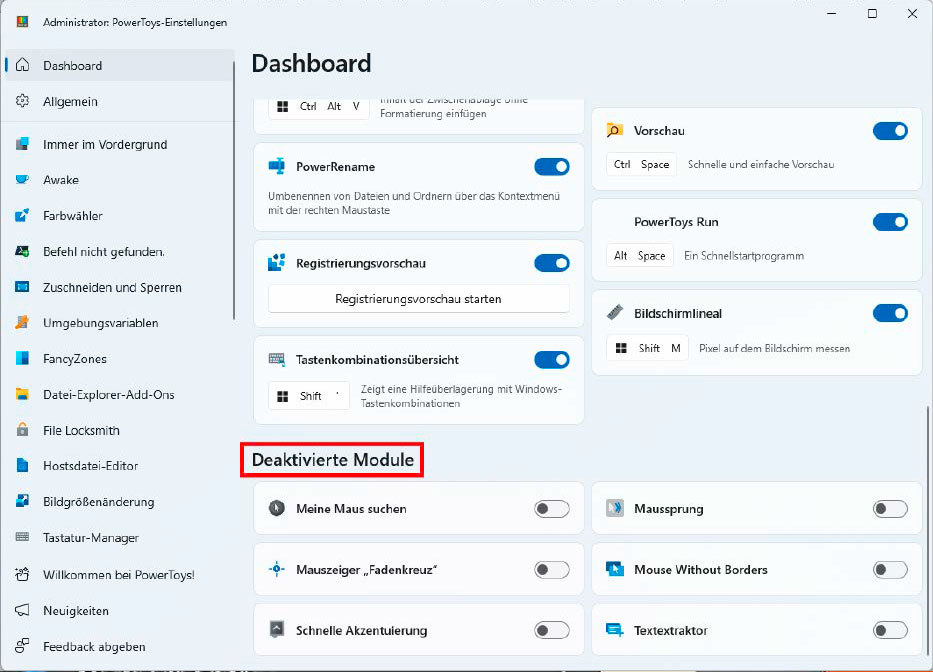Click the Tastenkombinationsübersicht keyboard icon
This screenshot has height=672, width=933.
[277, 359]
